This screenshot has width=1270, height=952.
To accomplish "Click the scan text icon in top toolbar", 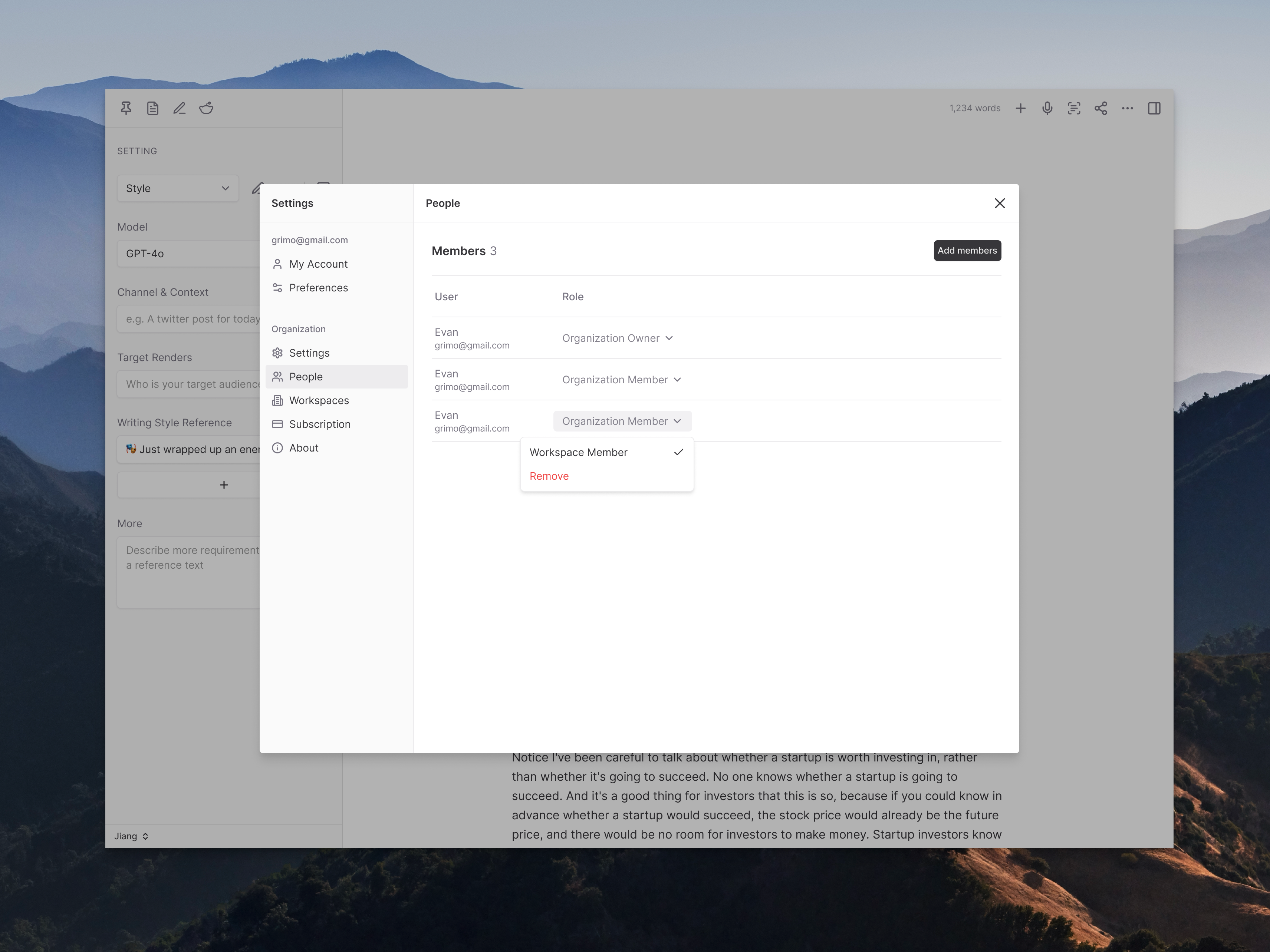I will [x=1074, y=108].
